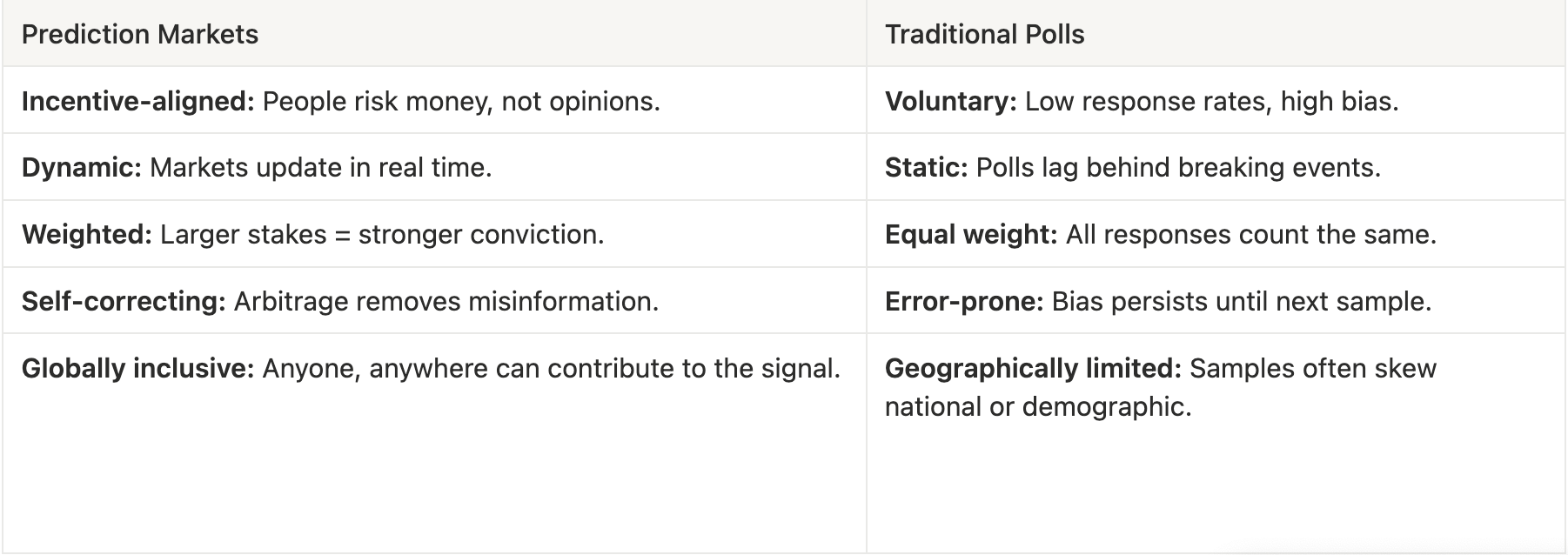1568x555 pixels.
Task: Click the Traditional Polls column header
Action: pyautogui.click(x=984, y=35)
